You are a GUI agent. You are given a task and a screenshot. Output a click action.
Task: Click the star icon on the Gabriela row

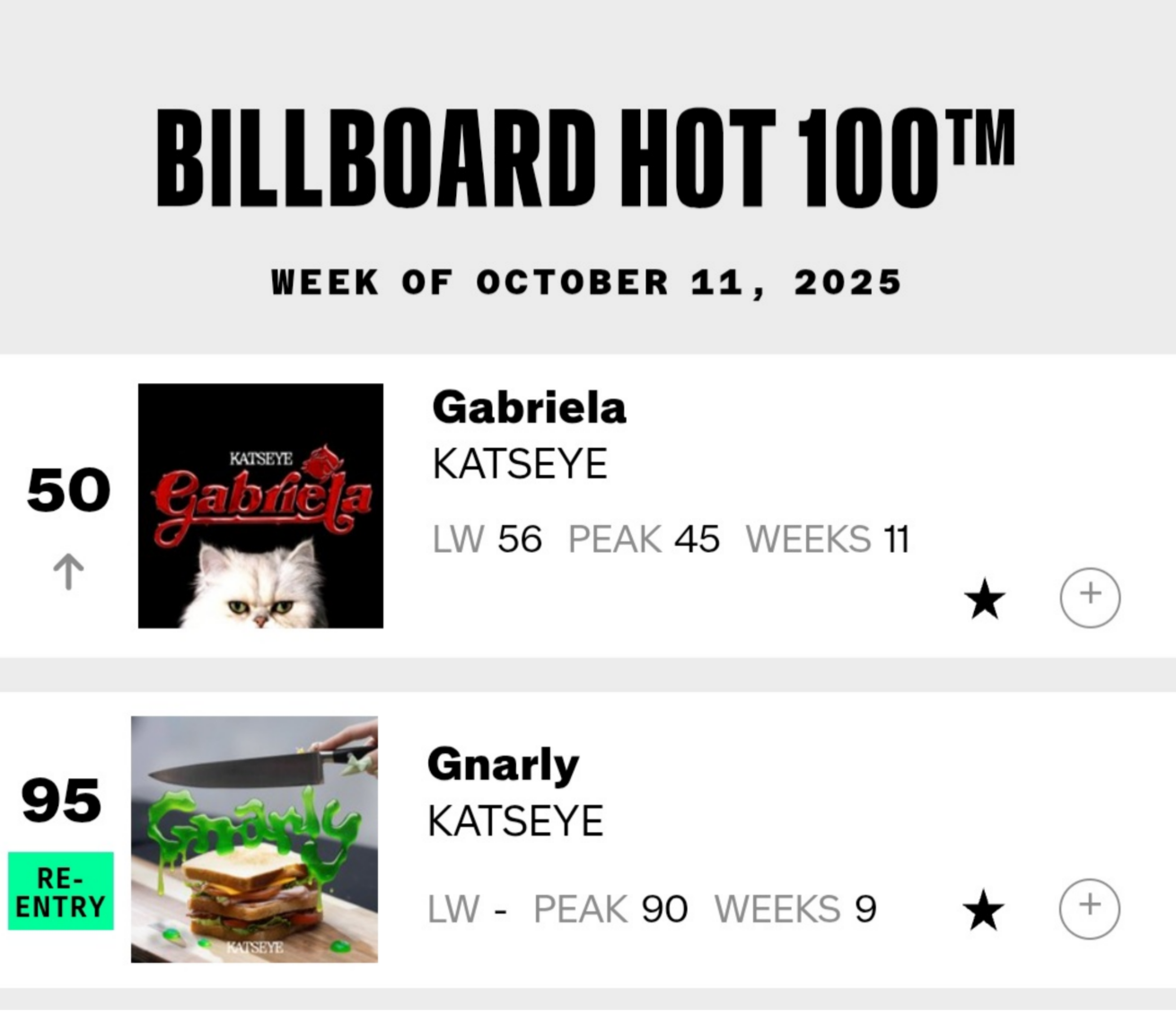(x=984, y=599)
